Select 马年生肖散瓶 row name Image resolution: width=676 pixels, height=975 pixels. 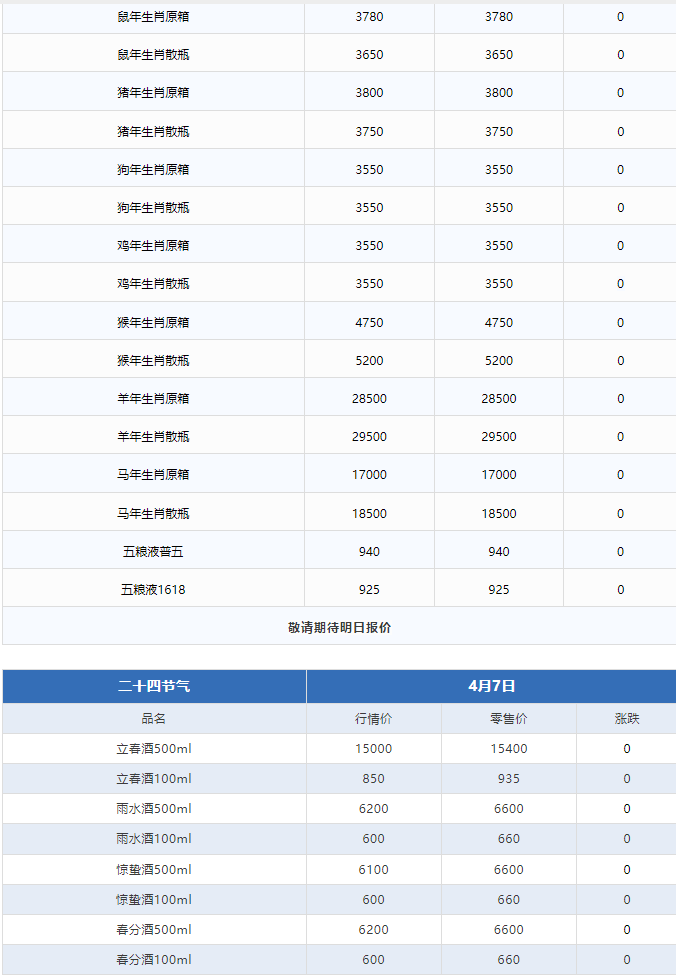[x=153, y=514]
